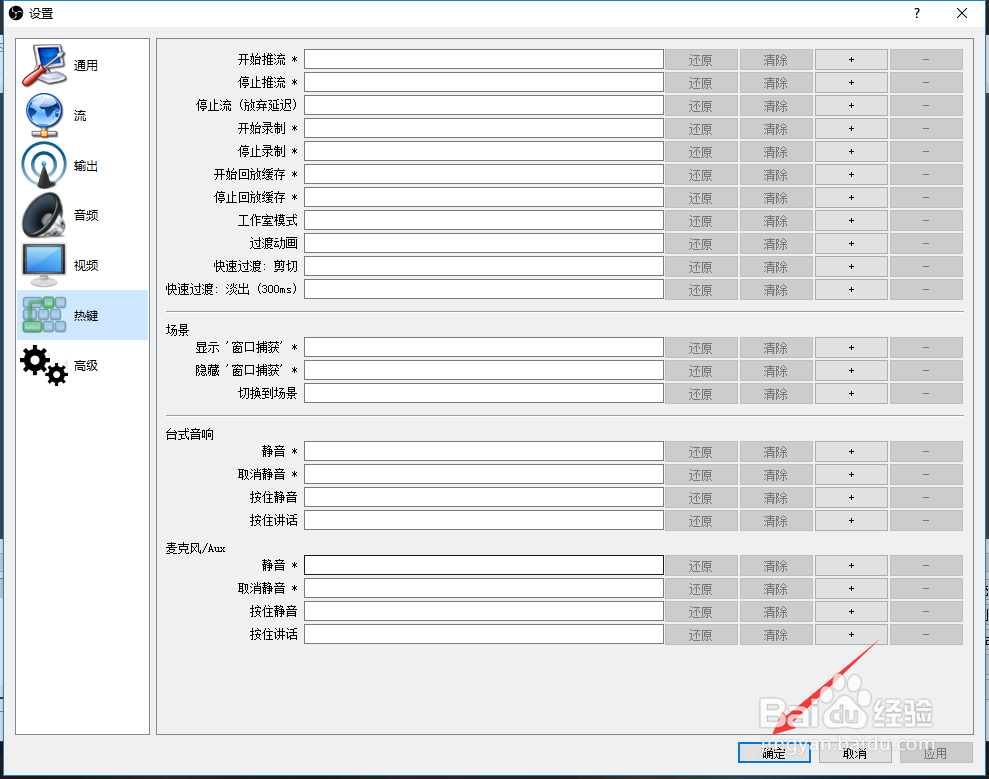Click the 台式音响 section heading
The height and width of the screenshot is (779, 989).
pos(189,434)
